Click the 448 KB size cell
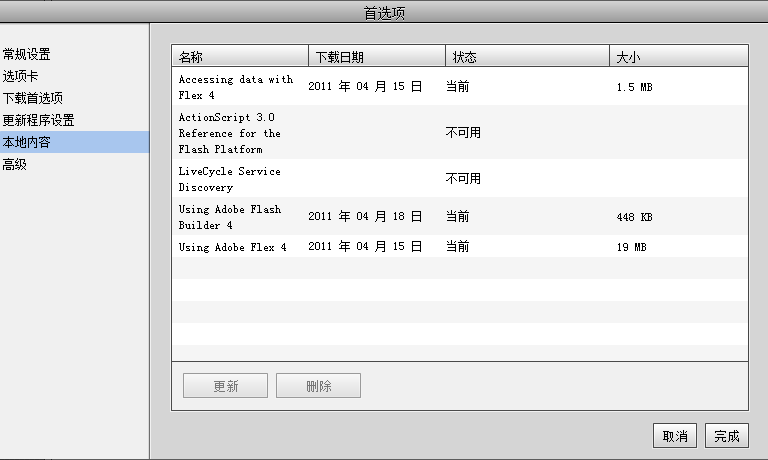Viewport: 768px width, 460px height. click(x=634, y=217)
